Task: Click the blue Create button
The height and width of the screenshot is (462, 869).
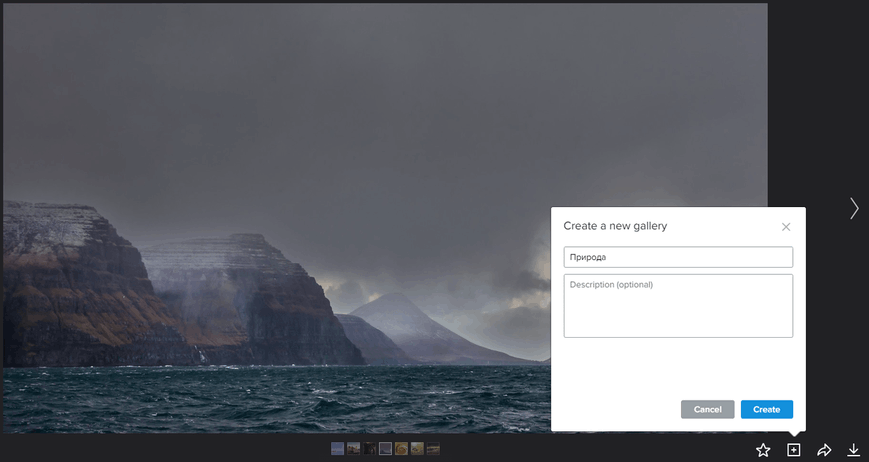Action: (767, 409)
